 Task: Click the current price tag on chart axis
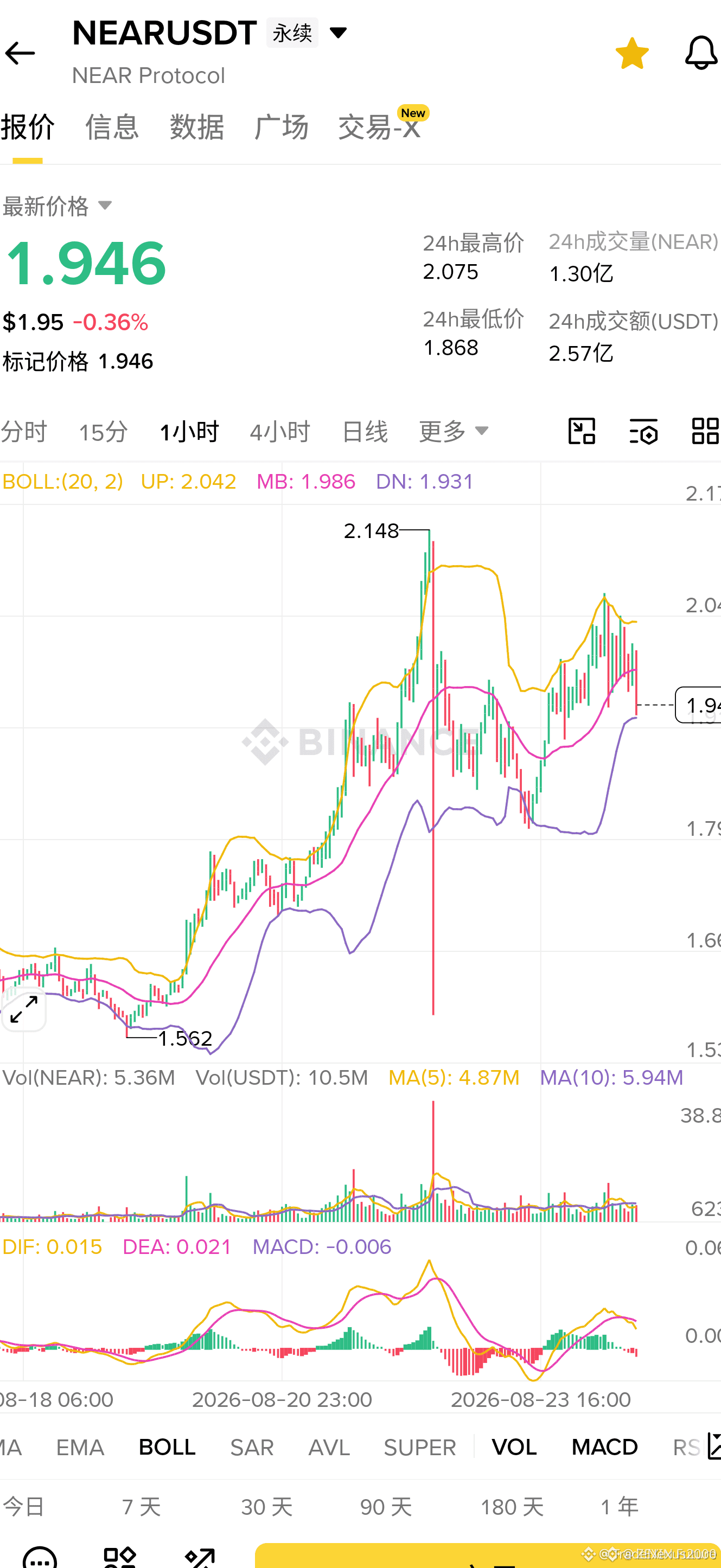(698, 705)
